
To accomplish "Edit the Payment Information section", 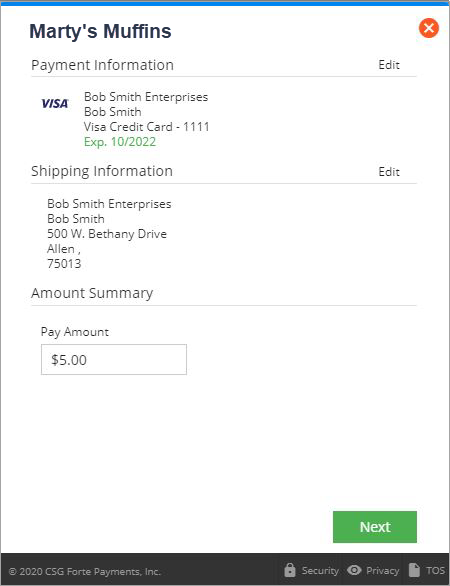I will (x=389, y=65).
